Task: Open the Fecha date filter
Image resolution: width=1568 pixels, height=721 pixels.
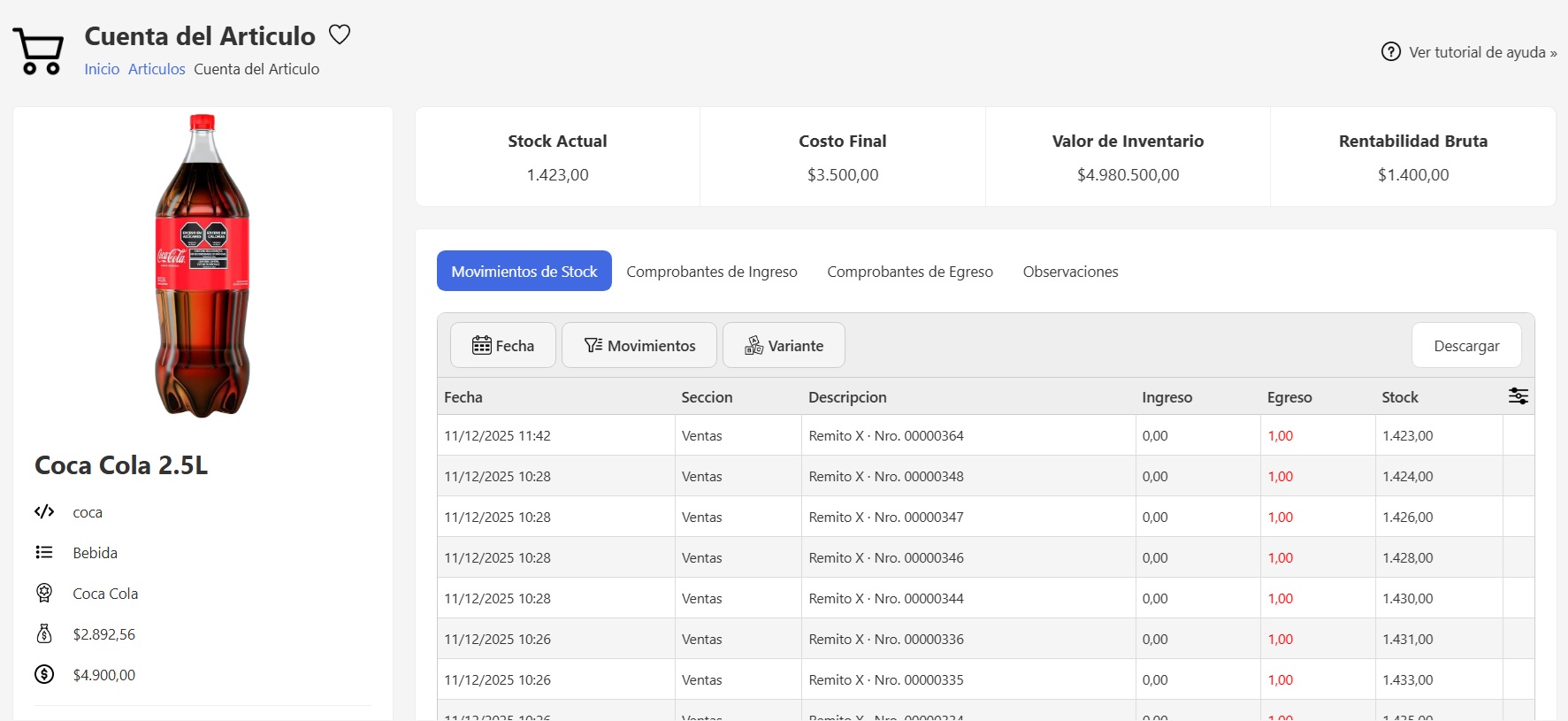Action: 502,346
